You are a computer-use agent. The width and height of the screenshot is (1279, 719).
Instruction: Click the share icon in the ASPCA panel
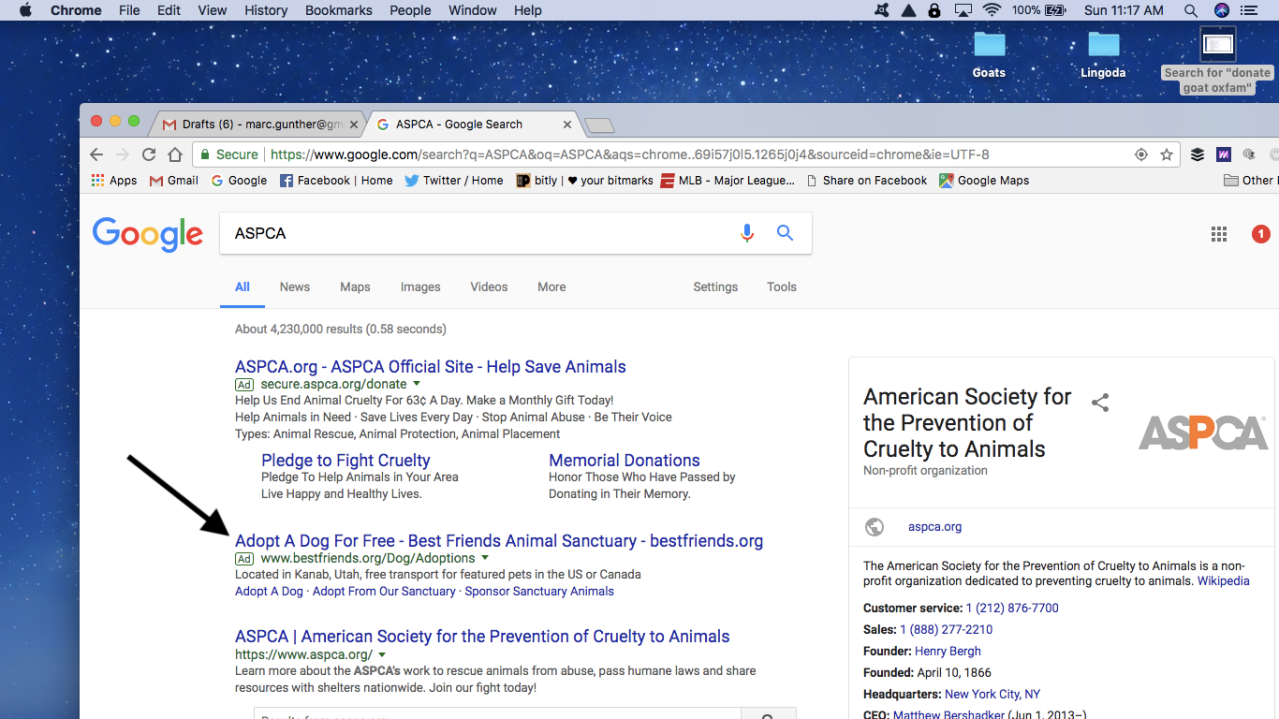tap(1100, 403)
